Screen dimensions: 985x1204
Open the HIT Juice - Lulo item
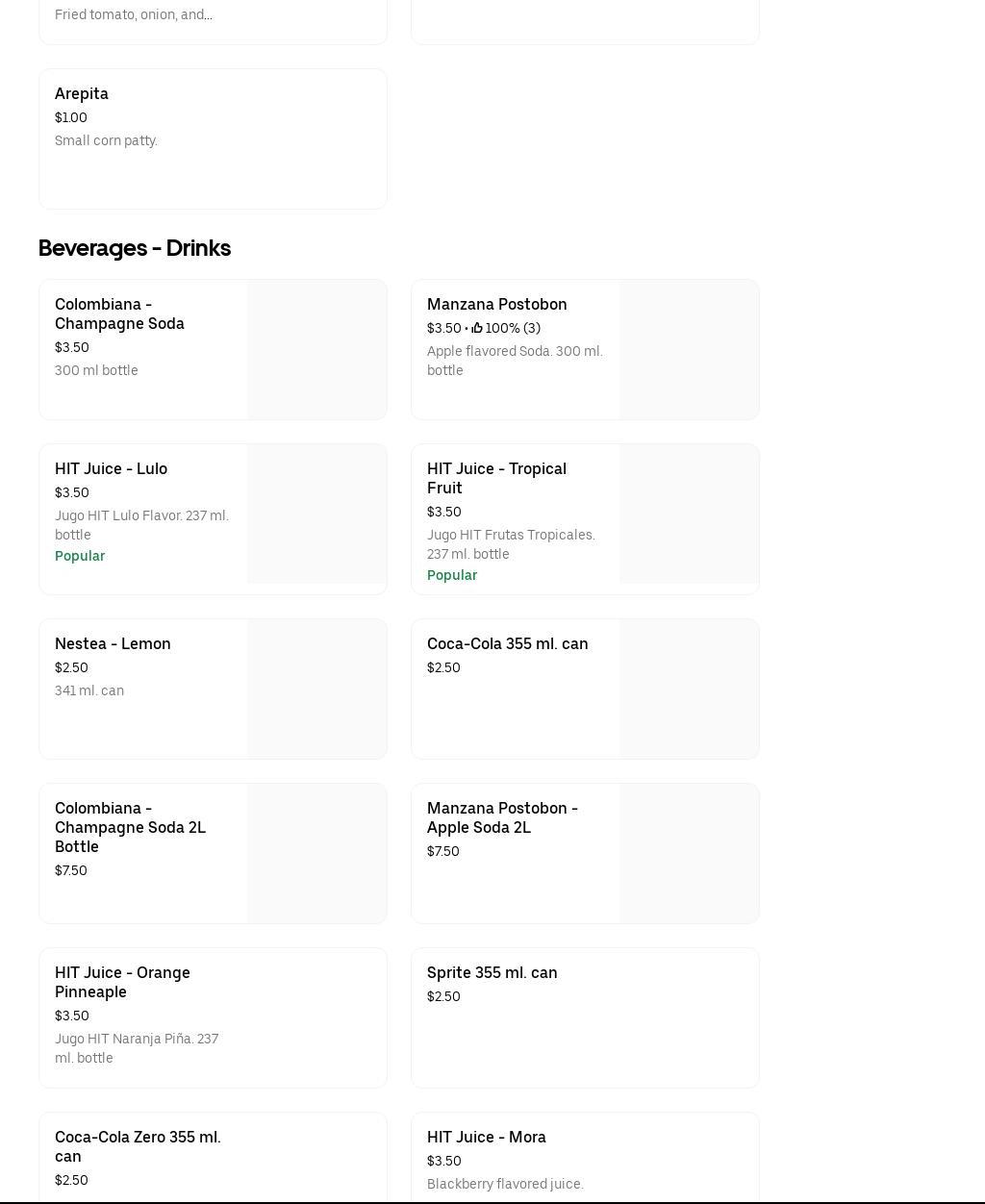tap(111, 468)
